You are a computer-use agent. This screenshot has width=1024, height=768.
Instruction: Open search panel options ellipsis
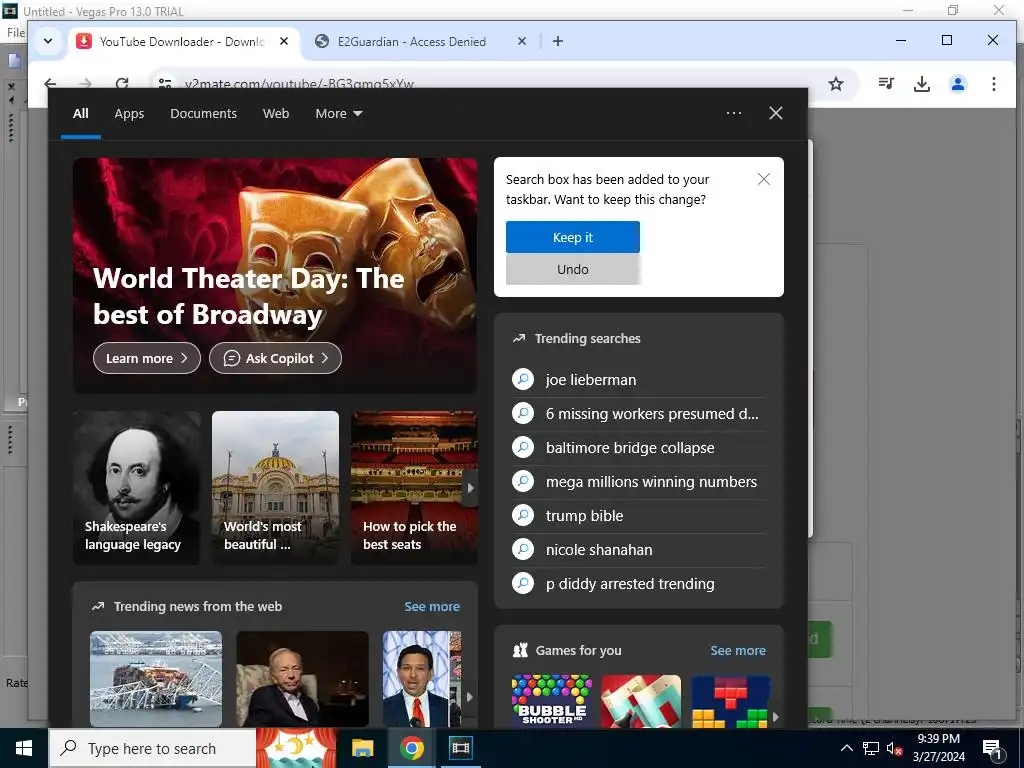(x=733, y=113)
